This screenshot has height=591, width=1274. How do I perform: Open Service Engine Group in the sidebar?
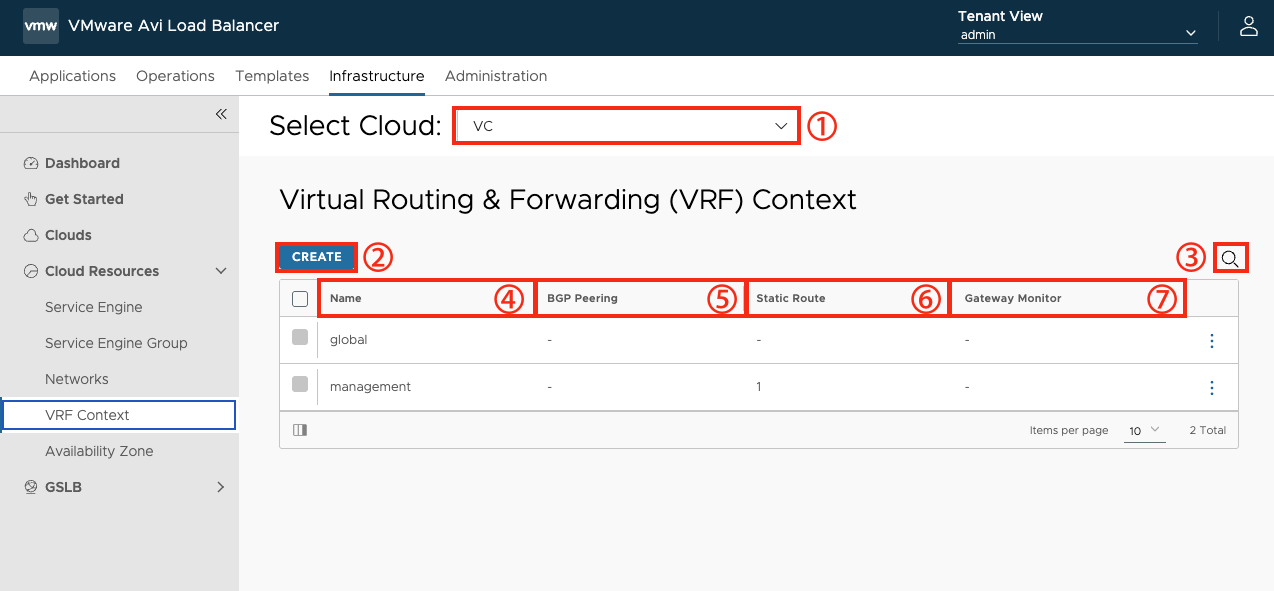coord(116,343)
